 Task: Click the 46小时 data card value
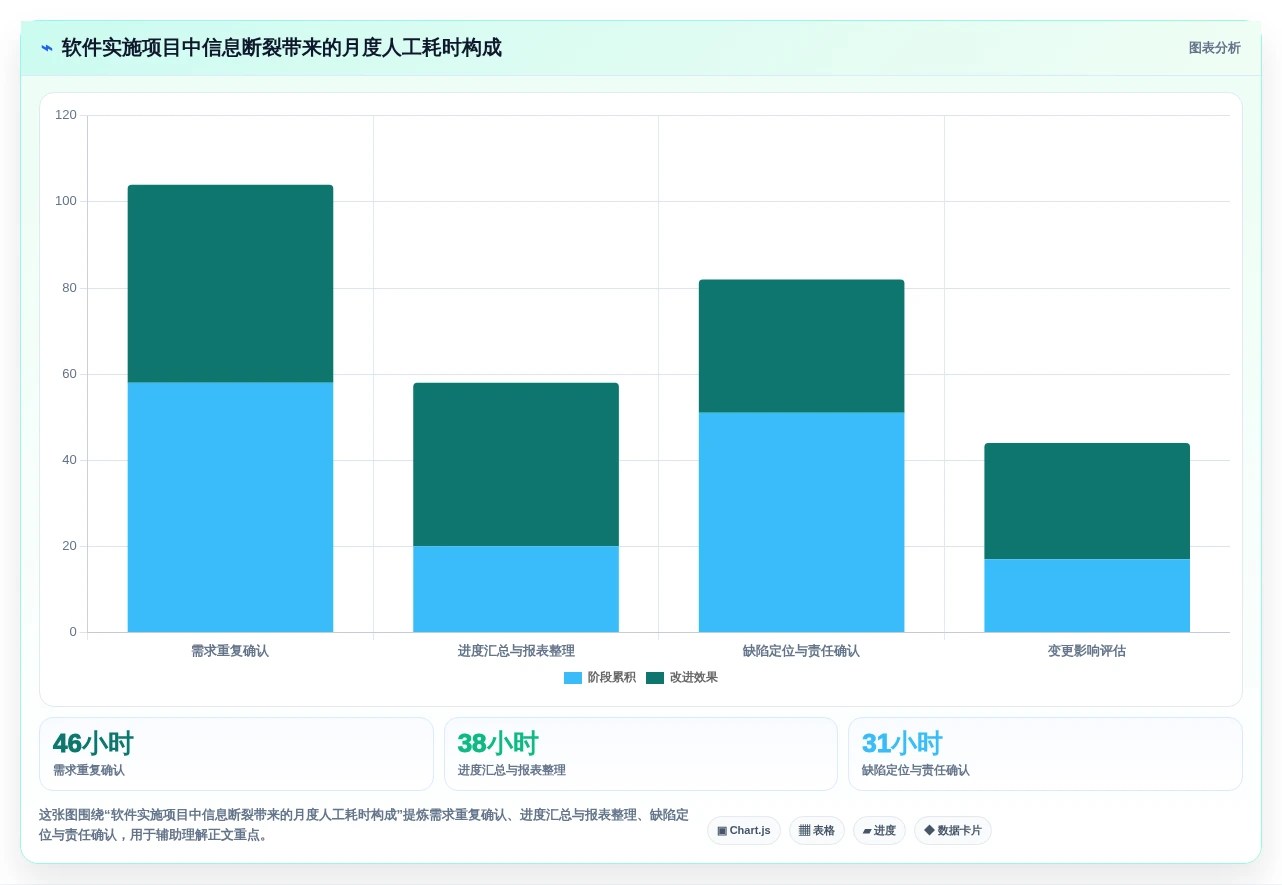(93, 743)
